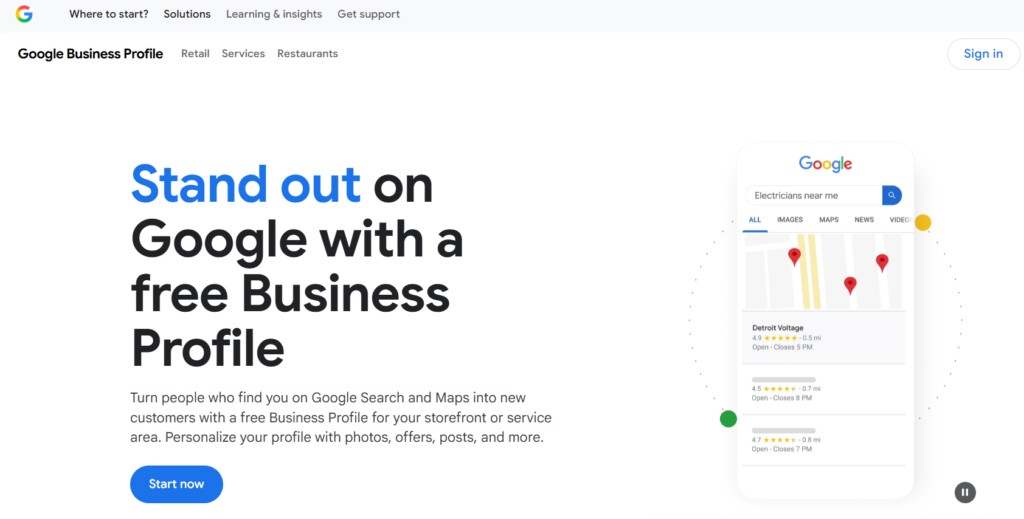This screenshot has width=1024, height=519.
Task: Click the Google Business Profile title link
Action: point(90,54)
